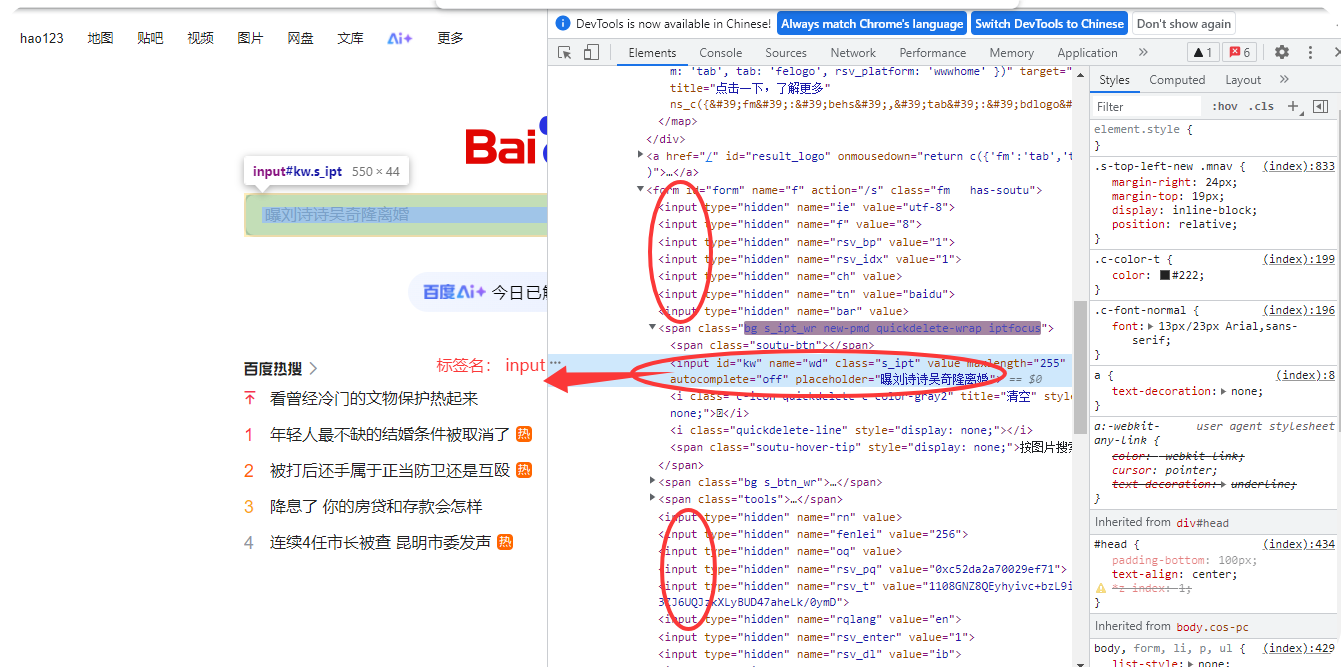The height and width of the screenshot is (667, 1341).
Task: Open the (index):199 source link
Action: click(1299, 259)
